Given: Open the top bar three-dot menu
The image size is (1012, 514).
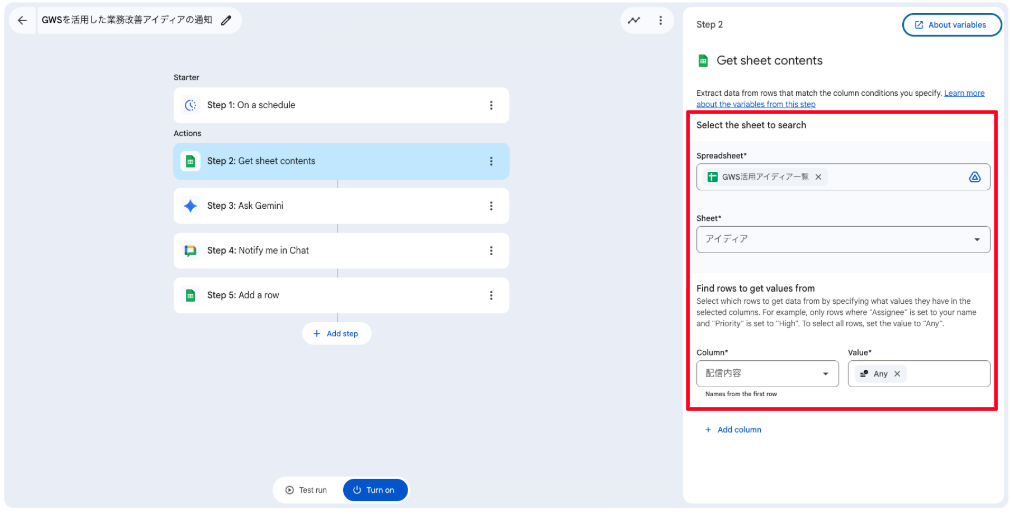Looking at the screenshot, I should [x=660, y=20].
